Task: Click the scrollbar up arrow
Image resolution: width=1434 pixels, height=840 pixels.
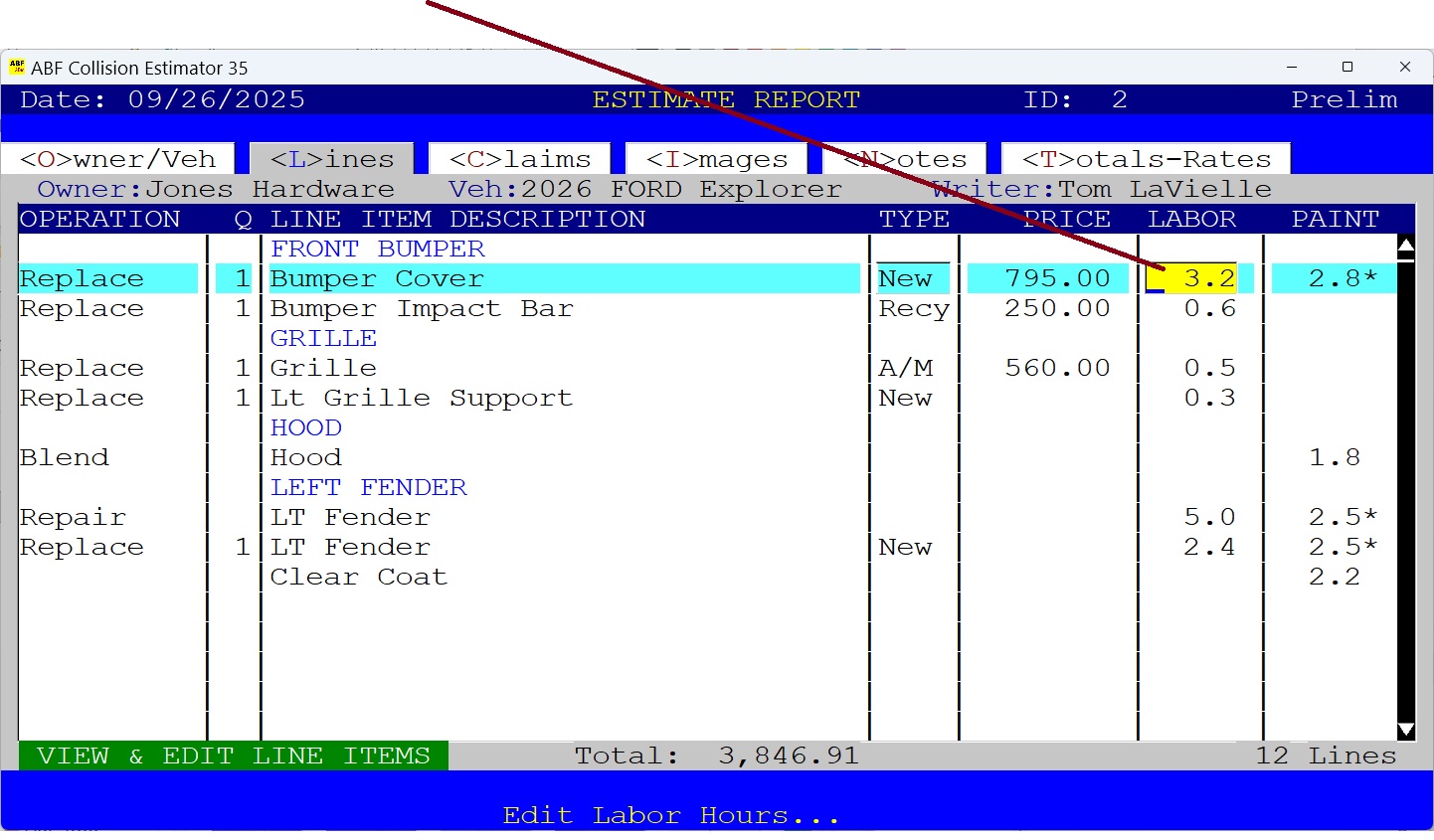Action: (1406, 245)
